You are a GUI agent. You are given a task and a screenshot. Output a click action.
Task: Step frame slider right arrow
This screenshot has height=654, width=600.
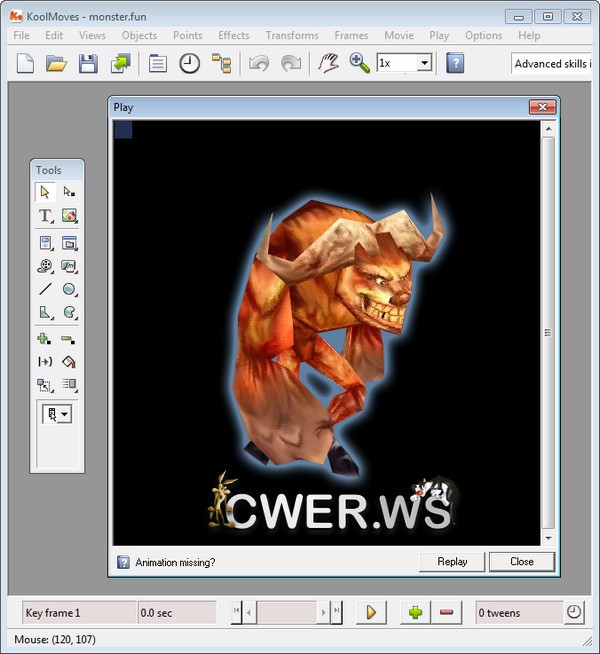(x=323, y=613)
